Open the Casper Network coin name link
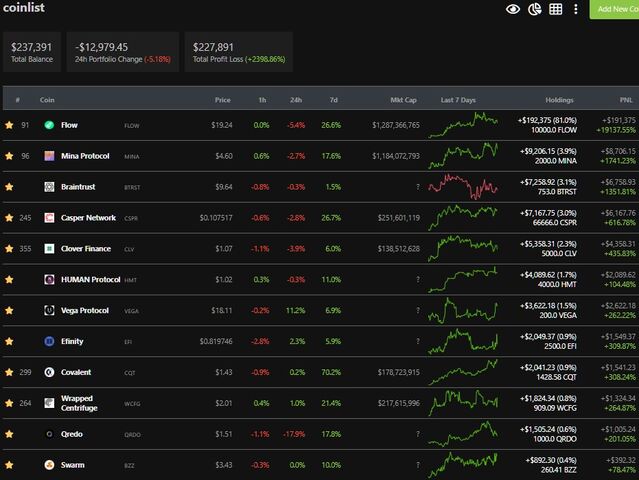The width and height of the screenshot is (639, 480). click(x=88, y=218)
